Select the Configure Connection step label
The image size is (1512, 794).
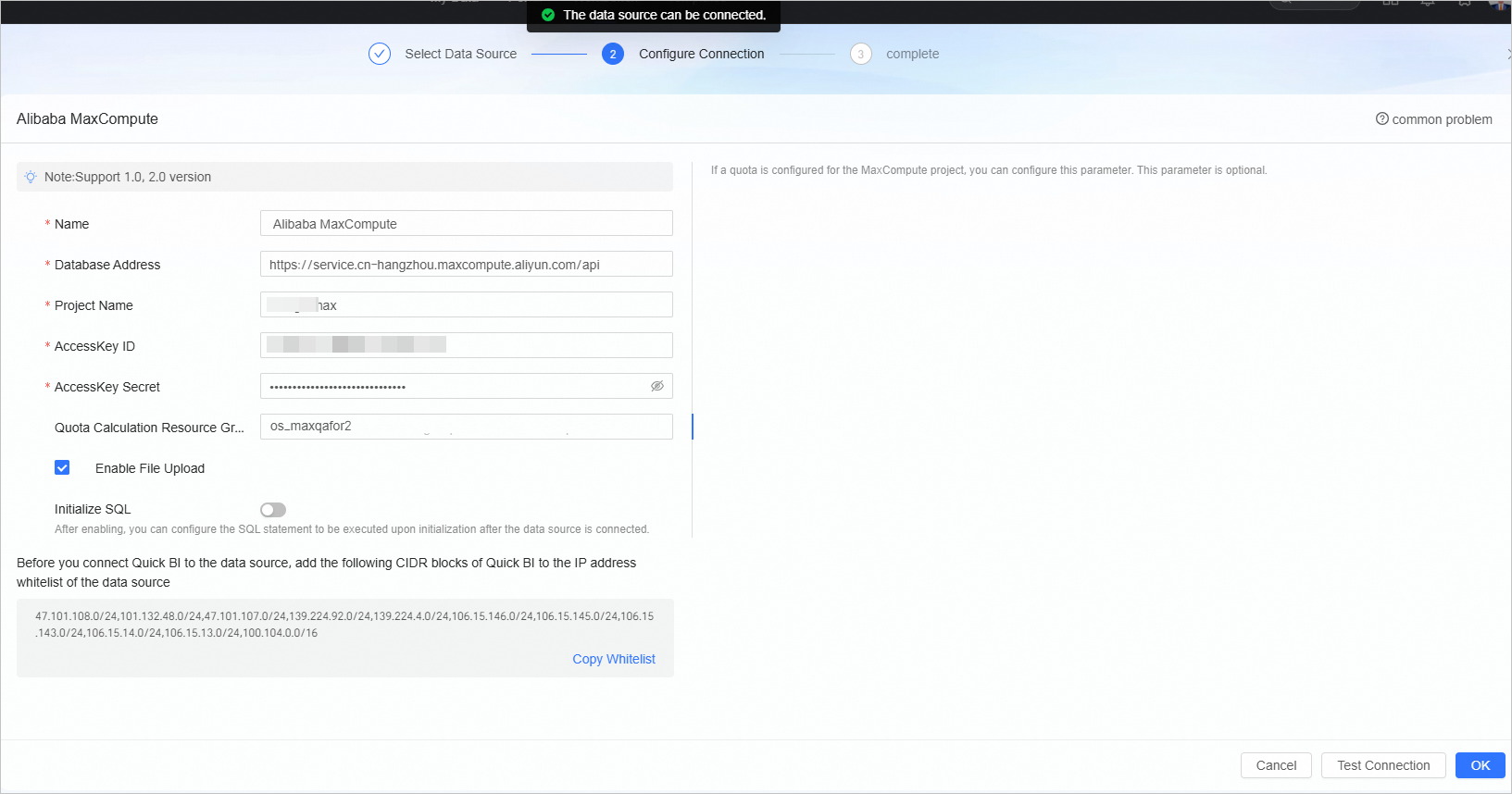tap(702, 54)
